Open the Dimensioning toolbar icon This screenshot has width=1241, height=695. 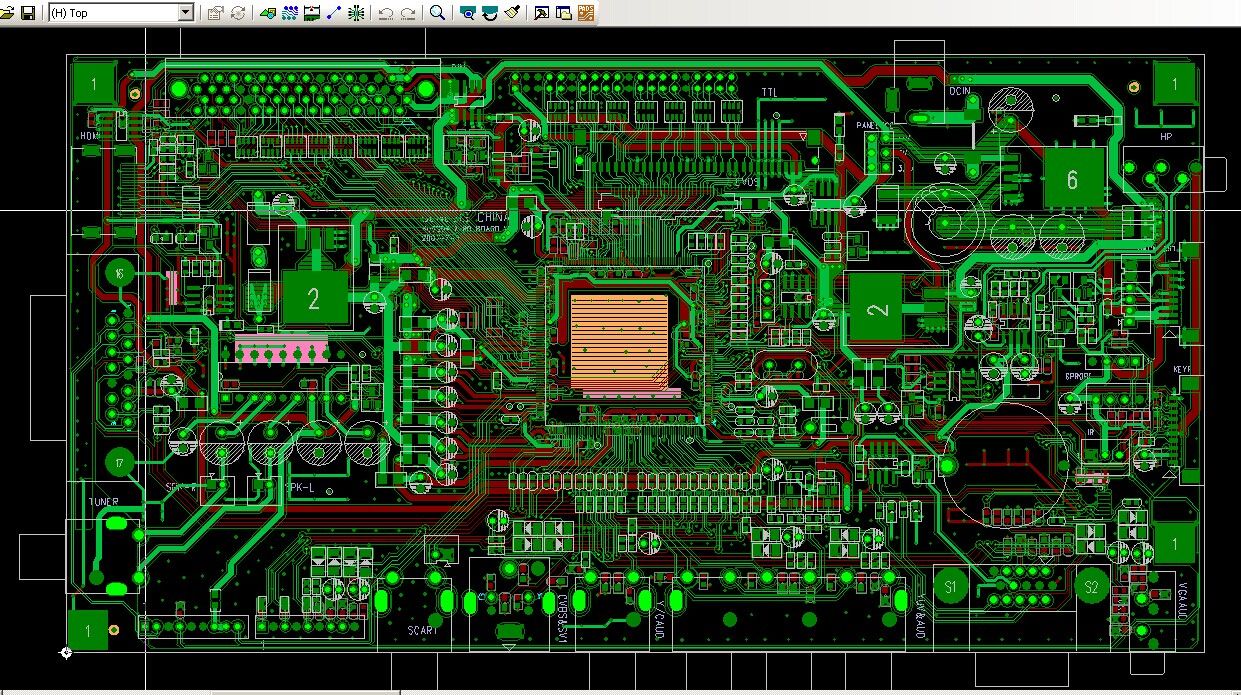[x=312, y=13]
